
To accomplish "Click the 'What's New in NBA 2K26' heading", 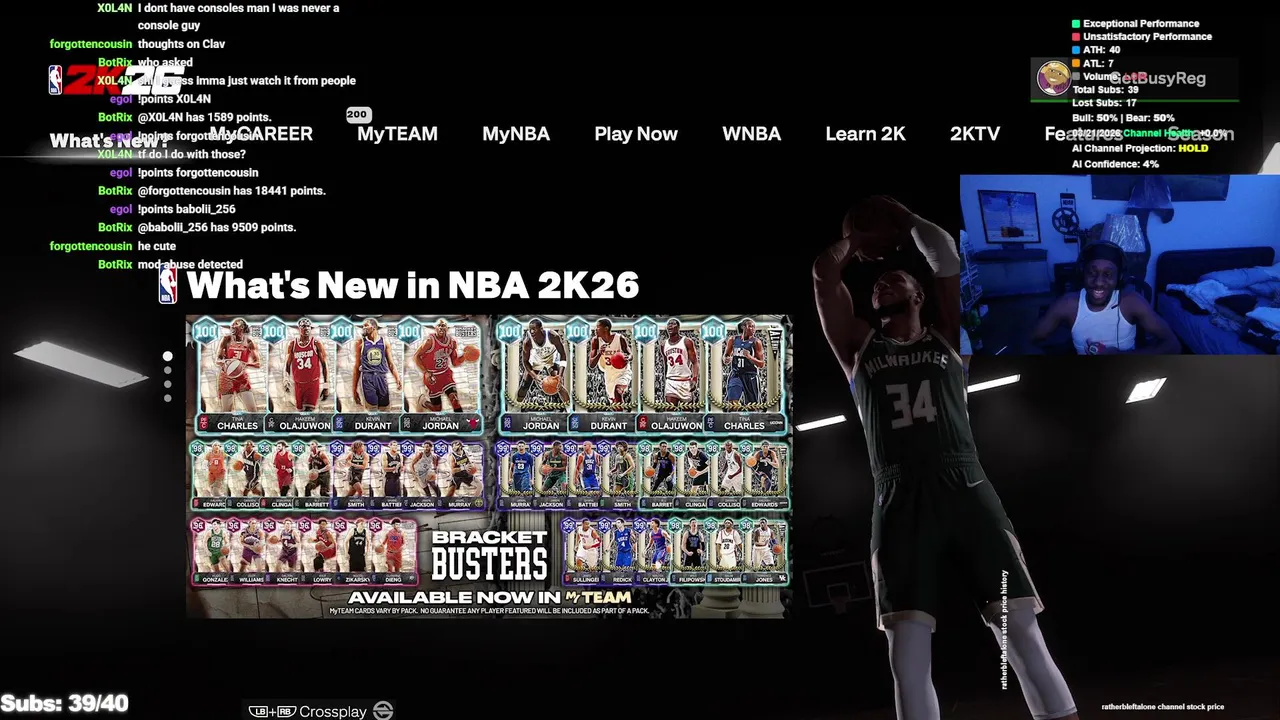I will tap(412, 285).
